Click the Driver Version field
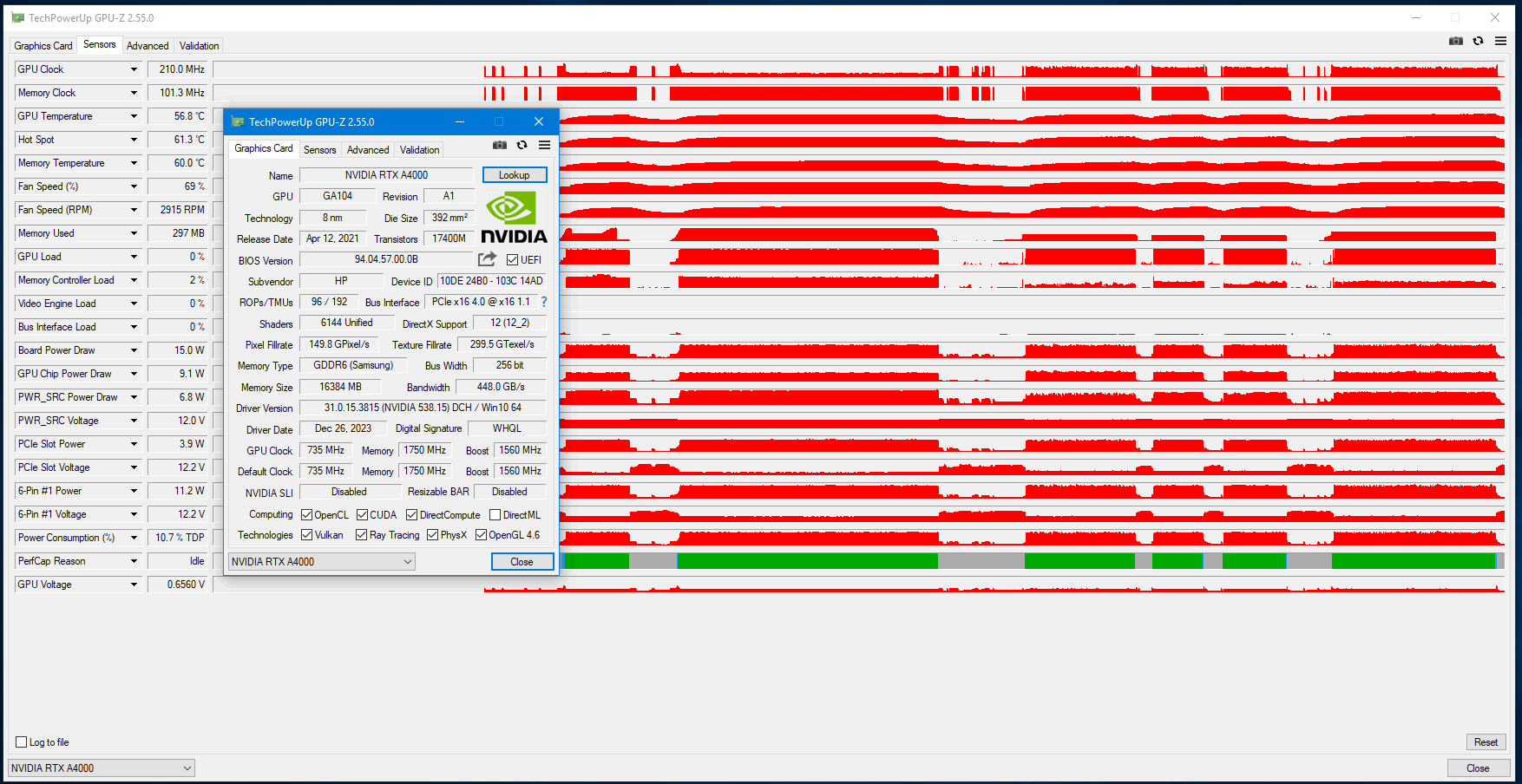Image resolution: width=1522 pixels, height=784 pixels. tap(423, 408)
